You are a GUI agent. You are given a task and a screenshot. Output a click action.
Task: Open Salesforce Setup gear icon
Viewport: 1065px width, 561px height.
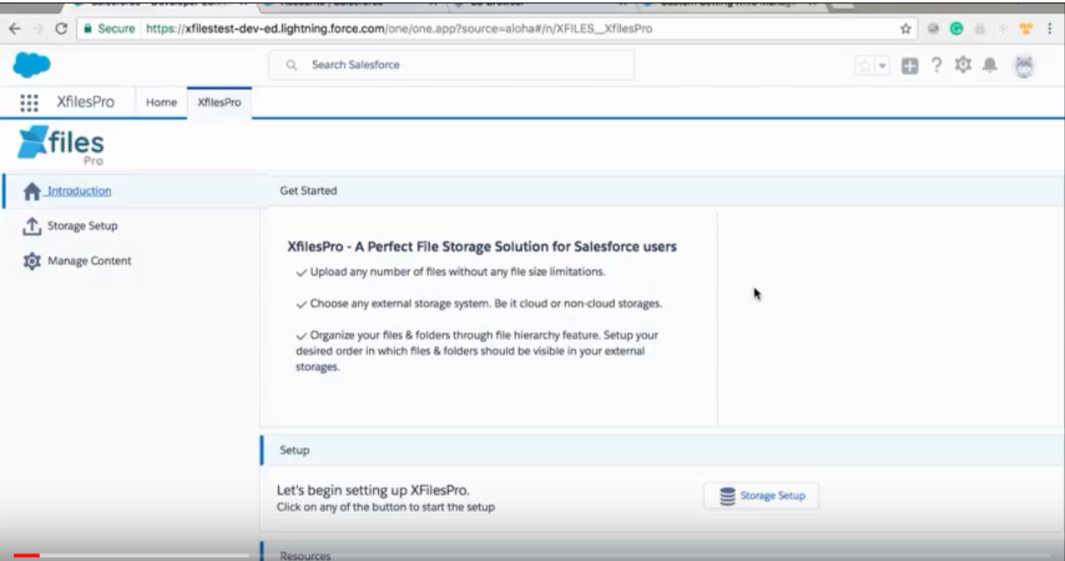tap(963, 65)
